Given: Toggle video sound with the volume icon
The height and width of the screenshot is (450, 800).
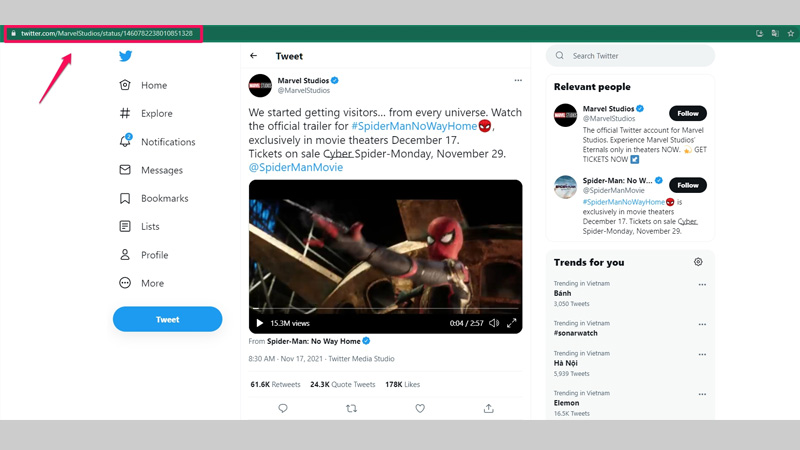Looking at the screenshot, I should (x=494, y=323).
